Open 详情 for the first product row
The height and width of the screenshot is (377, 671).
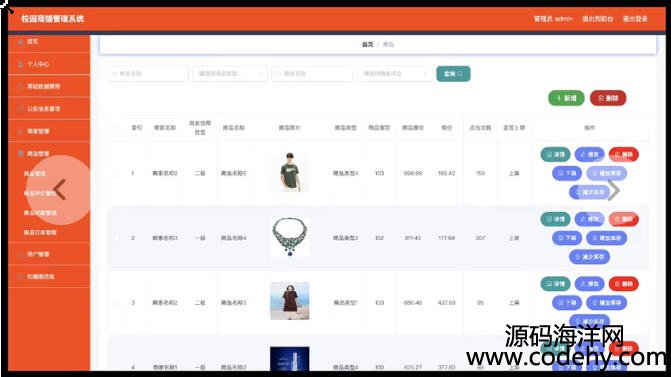tap(555, 154)
